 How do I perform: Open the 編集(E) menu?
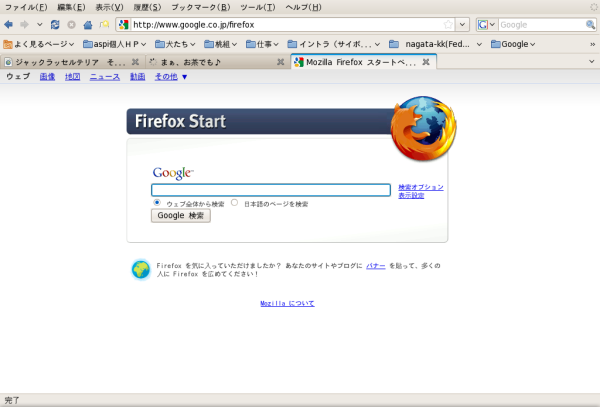click(x=71, y=7)
